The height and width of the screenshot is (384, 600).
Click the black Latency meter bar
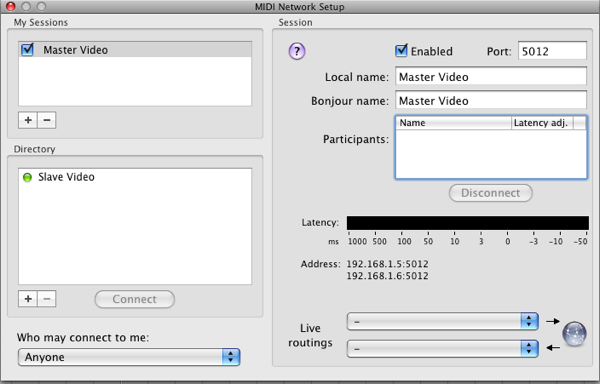tap(468, 223)
